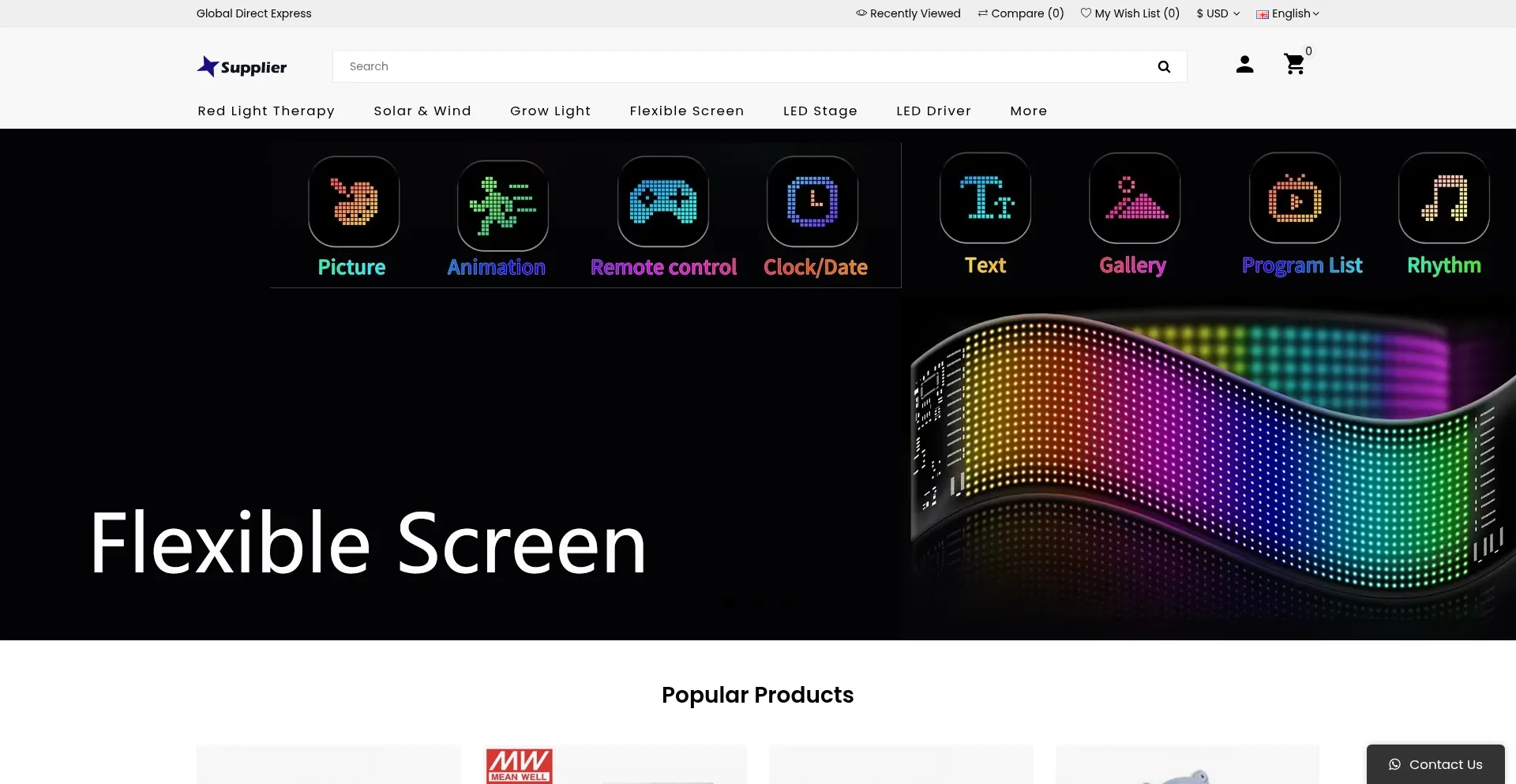This screenshot has height=784, width=1516.
Task: Click the Rhythm music note icon
Action: [1443, 198]
